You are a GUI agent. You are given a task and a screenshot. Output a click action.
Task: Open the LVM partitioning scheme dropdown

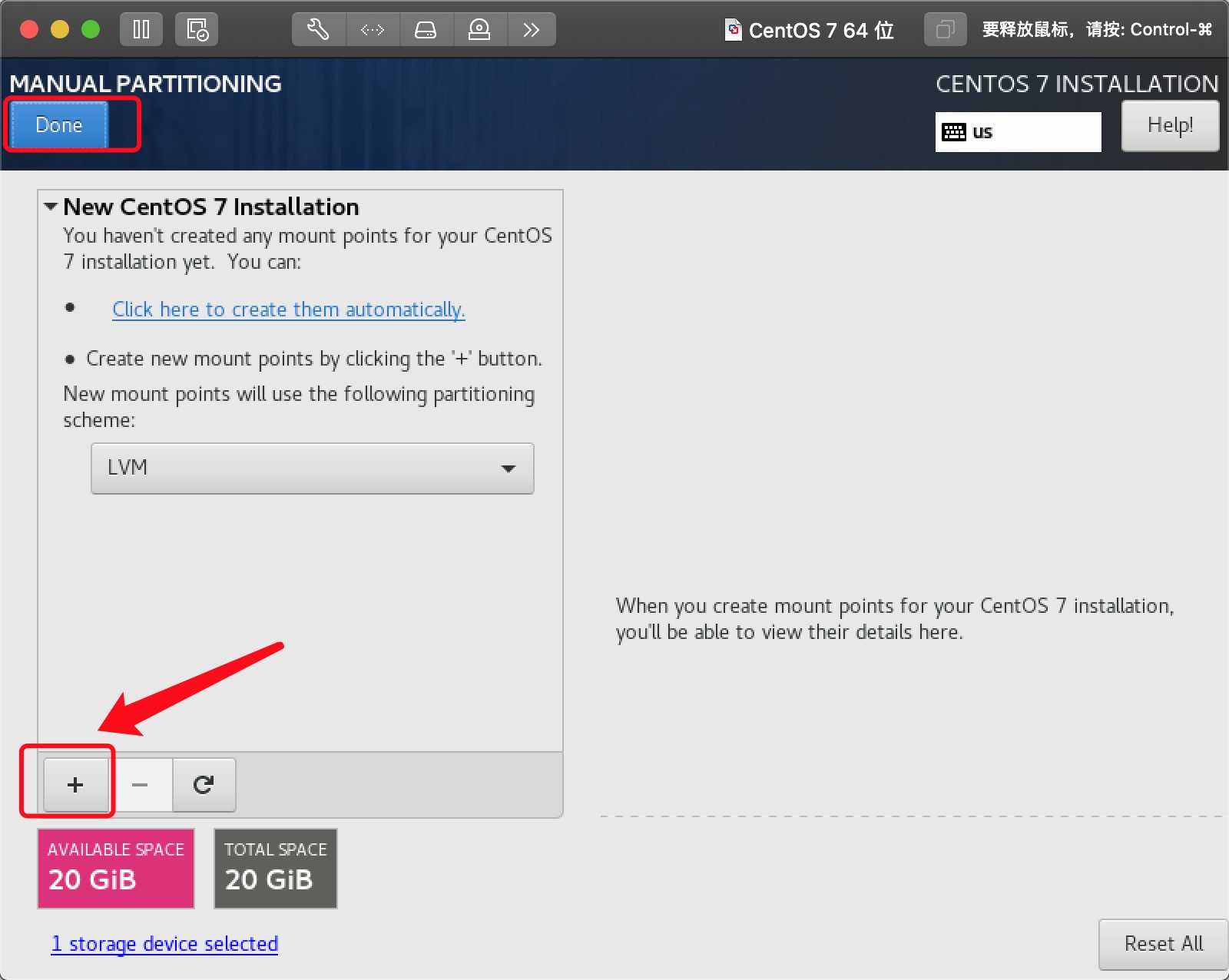tap(313, 468)
